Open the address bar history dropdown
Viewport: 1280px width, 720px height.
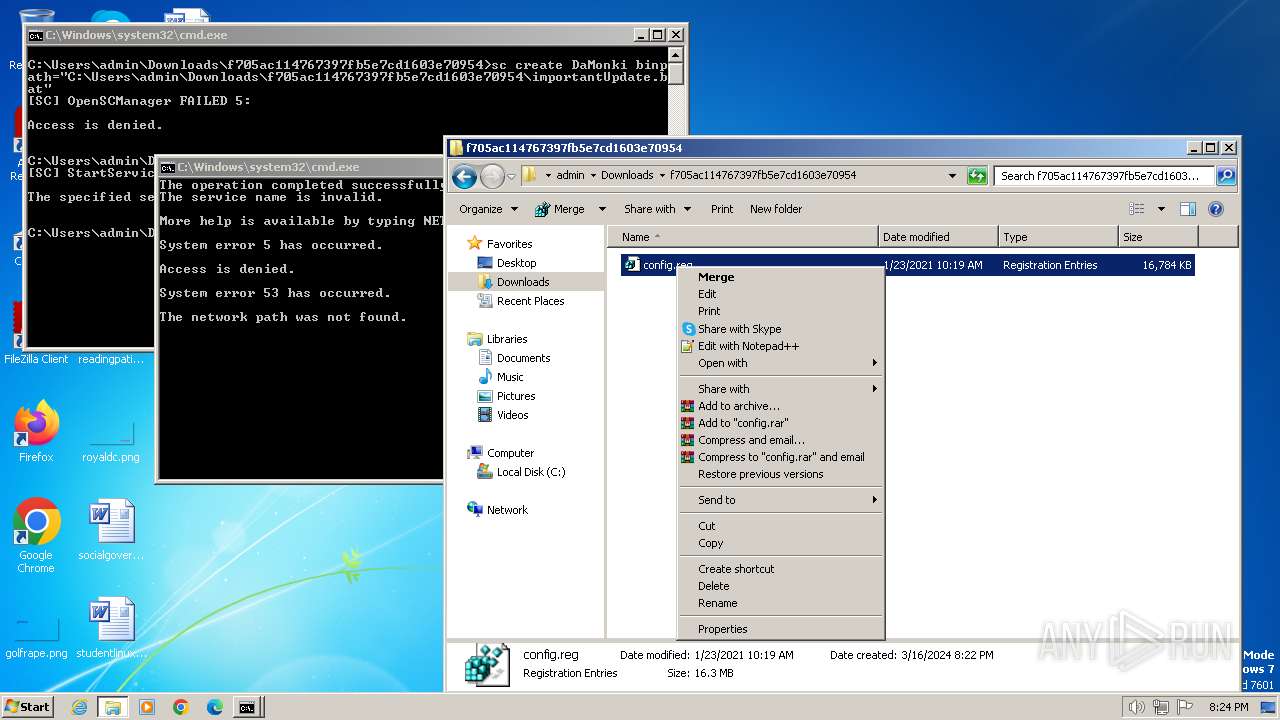(x=952, y=176)
